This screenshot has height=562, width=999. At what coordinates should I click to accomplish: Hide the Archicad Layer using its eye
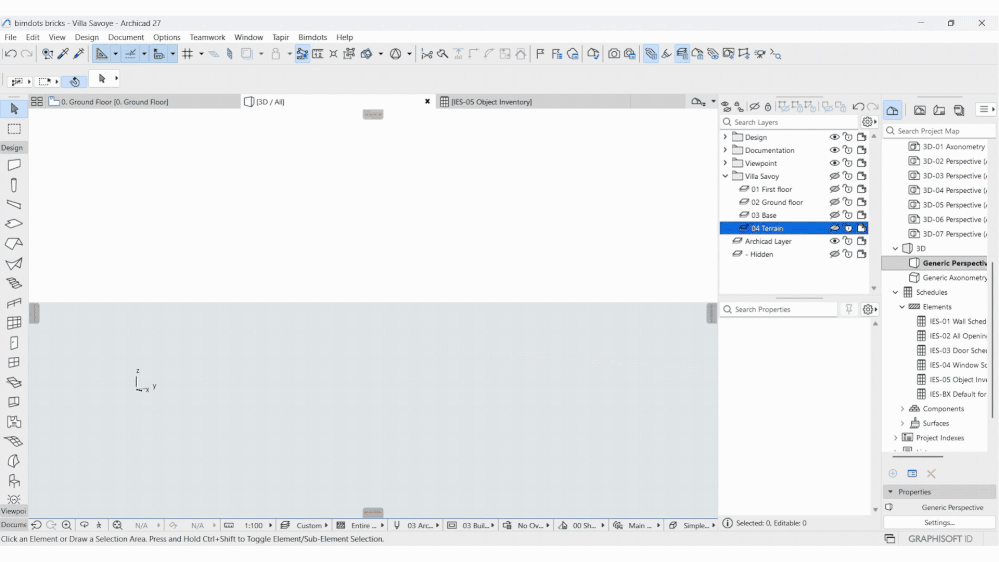pyautogui.click(x=834, y=241)
